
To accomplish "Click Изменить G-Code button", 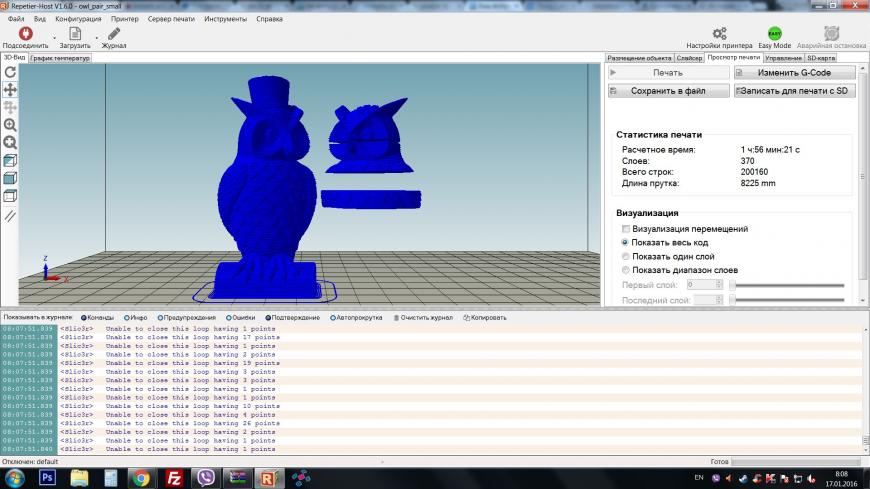I will click(x=795, y=73).
